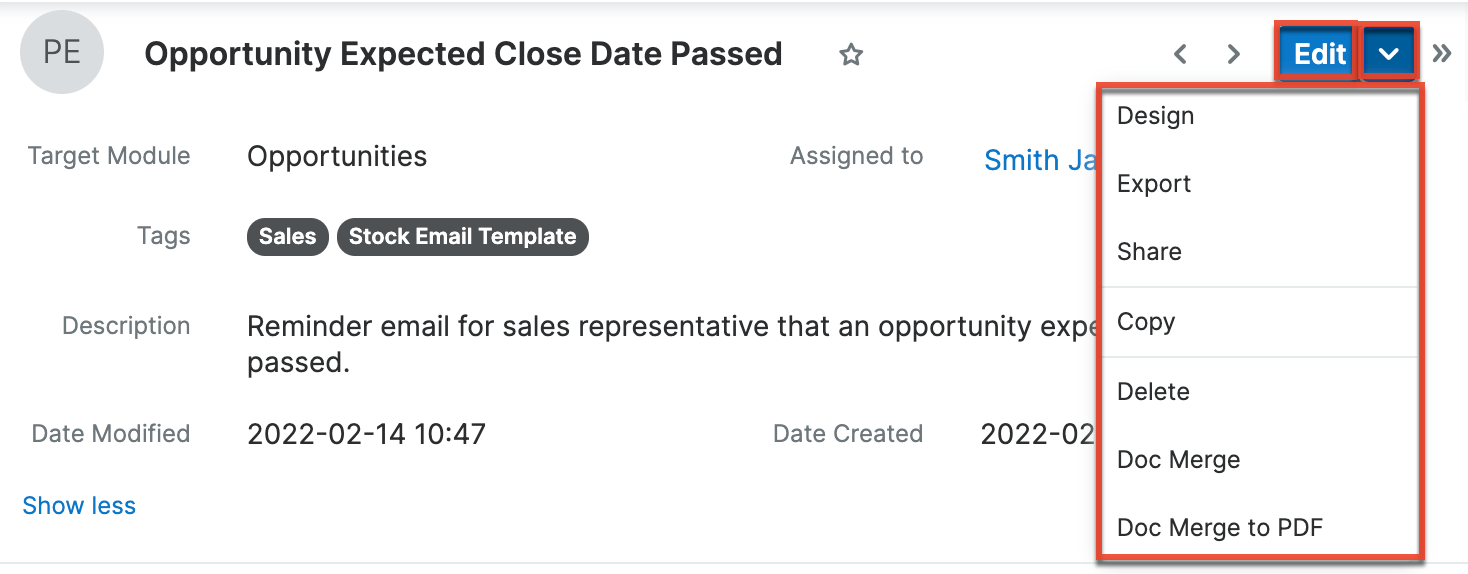The height and width of the screenshot is (574, 1468).
Task: Click the Opportunities target module value
Action: tap(337, 157)
